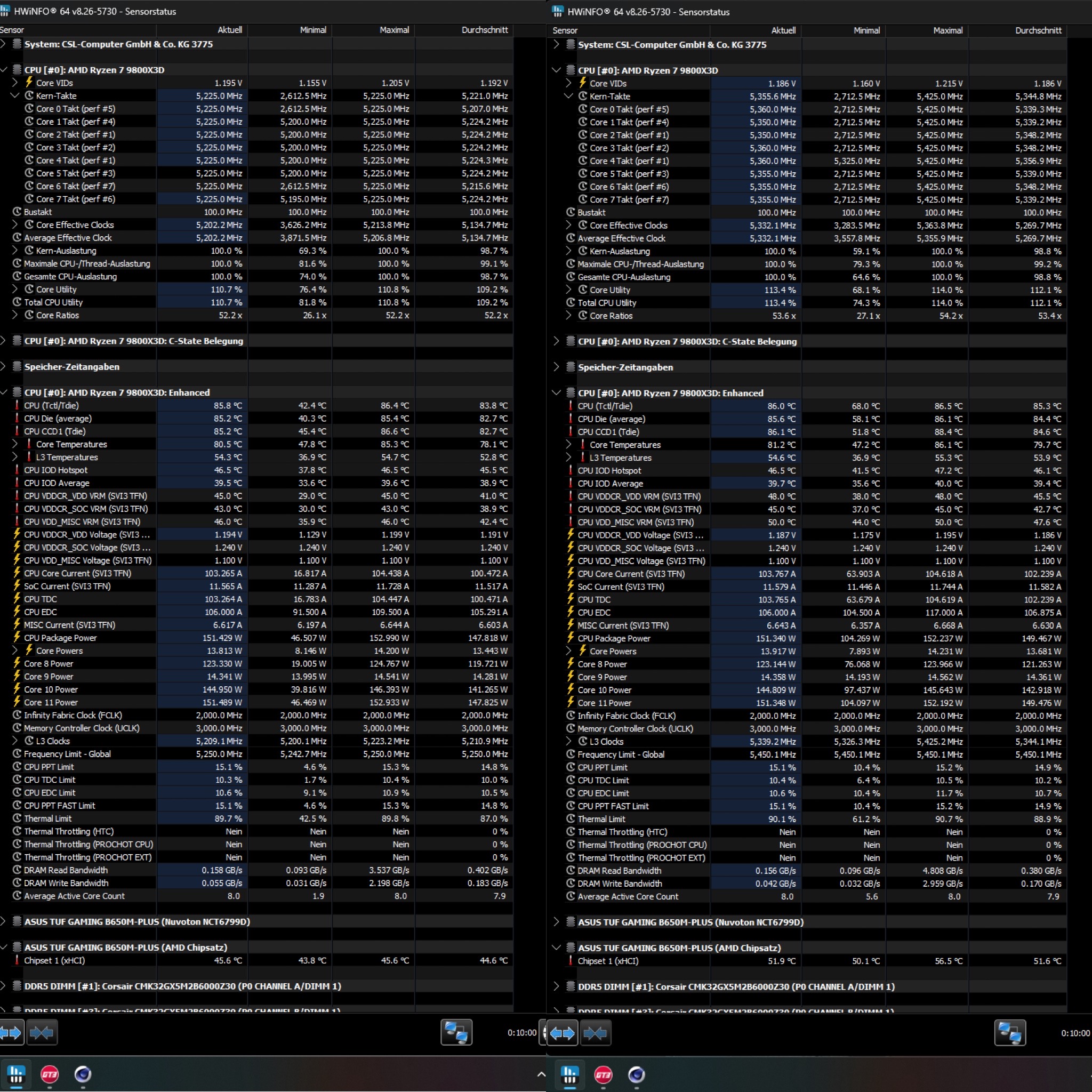Click Maximal column header in left window
1092x1092 pixels.
pyautogui.click(x=394, y=30)
